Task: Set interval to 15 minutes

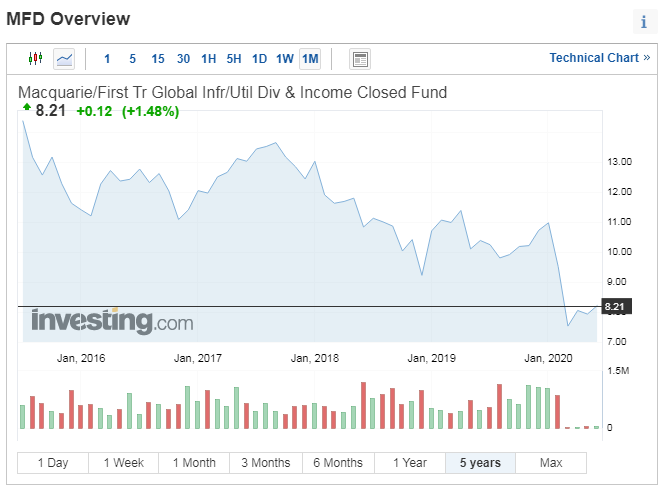Action: point(158,59)
